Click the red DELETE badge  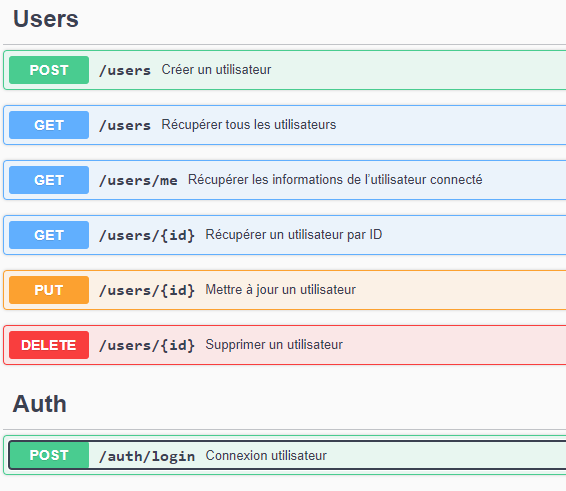click(x=49, y=345)
